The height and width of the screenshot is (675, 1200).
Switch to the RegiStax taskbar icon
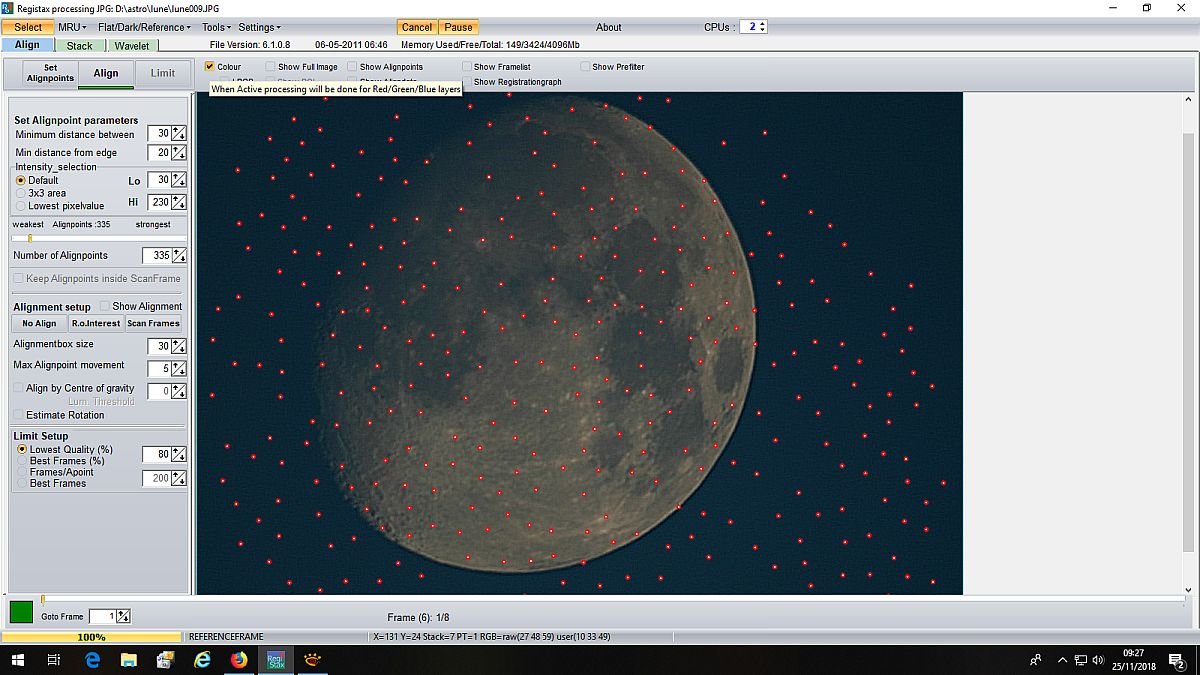[276, 660]
